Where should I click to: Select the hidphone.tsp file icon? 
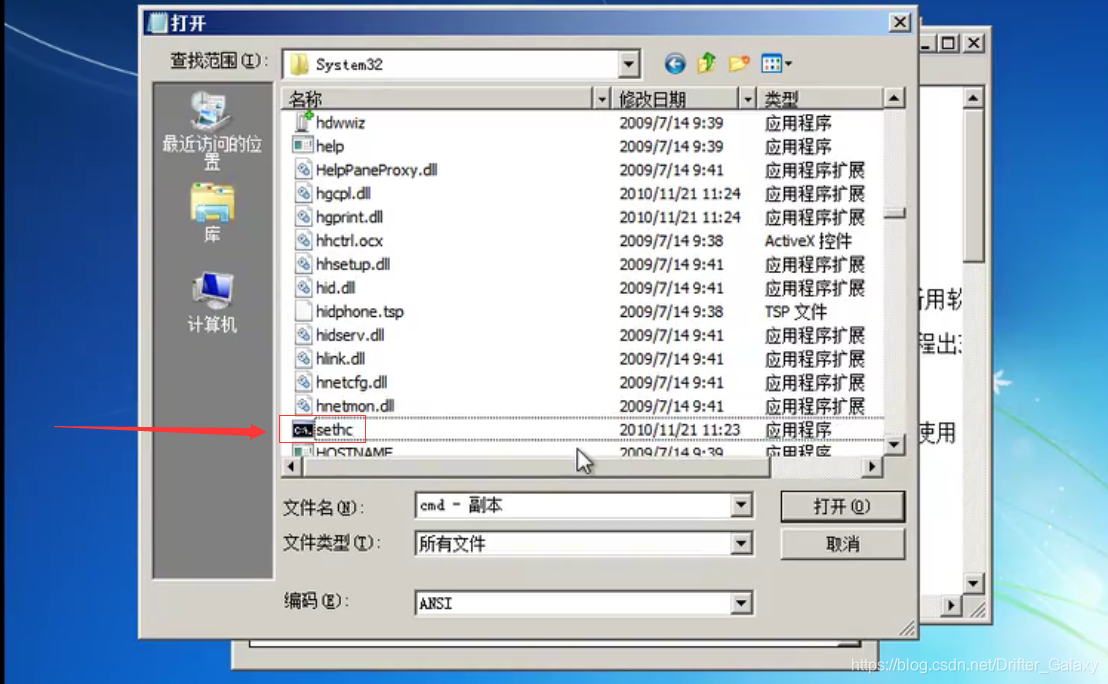tap(303, 311)
